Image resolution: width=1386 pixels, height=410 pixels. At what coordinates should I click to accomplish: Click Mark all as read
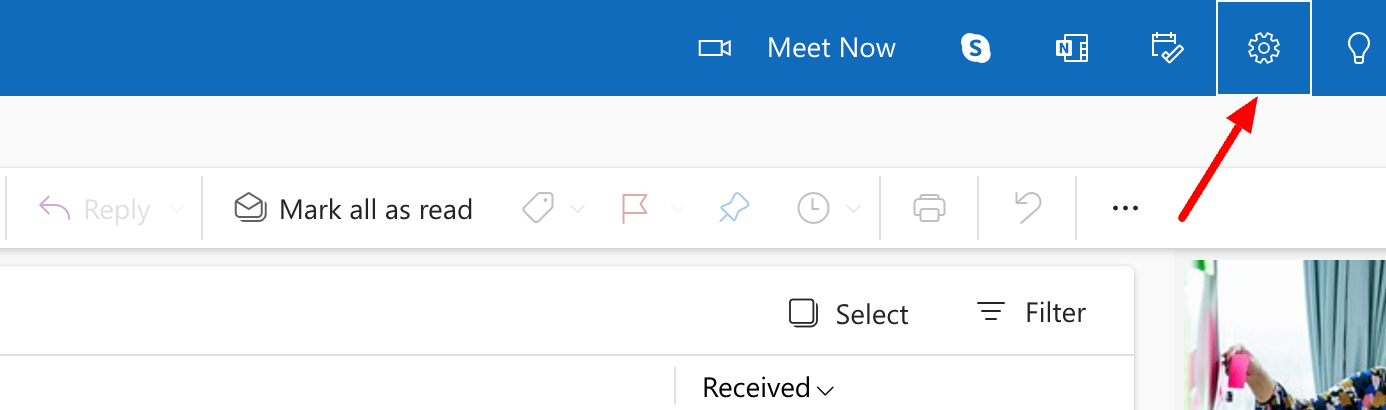[353, 209]
